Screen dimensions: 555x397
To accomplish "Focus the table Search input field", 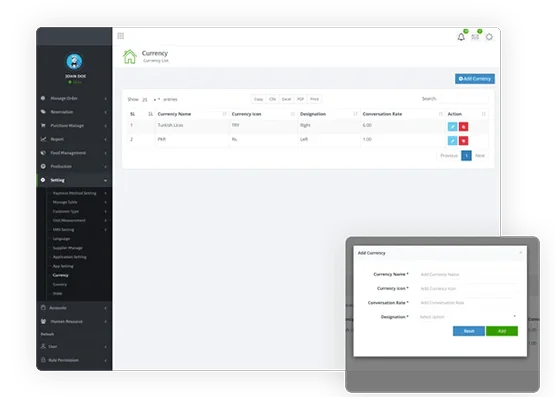I will click(x=463, y=99).
